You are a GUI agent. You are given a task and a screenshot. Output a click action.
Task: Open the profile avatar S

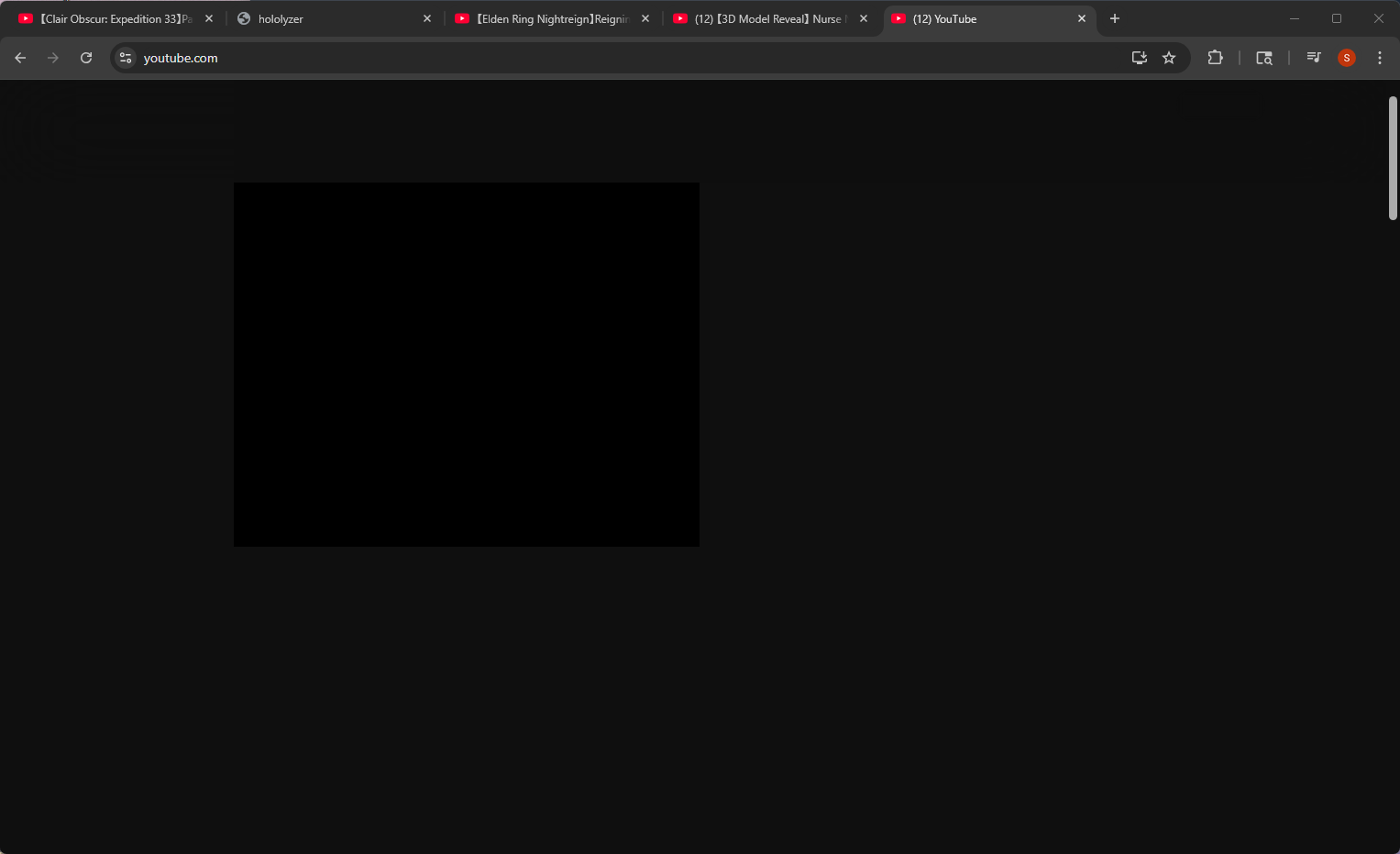click(x=1347, y=58)
